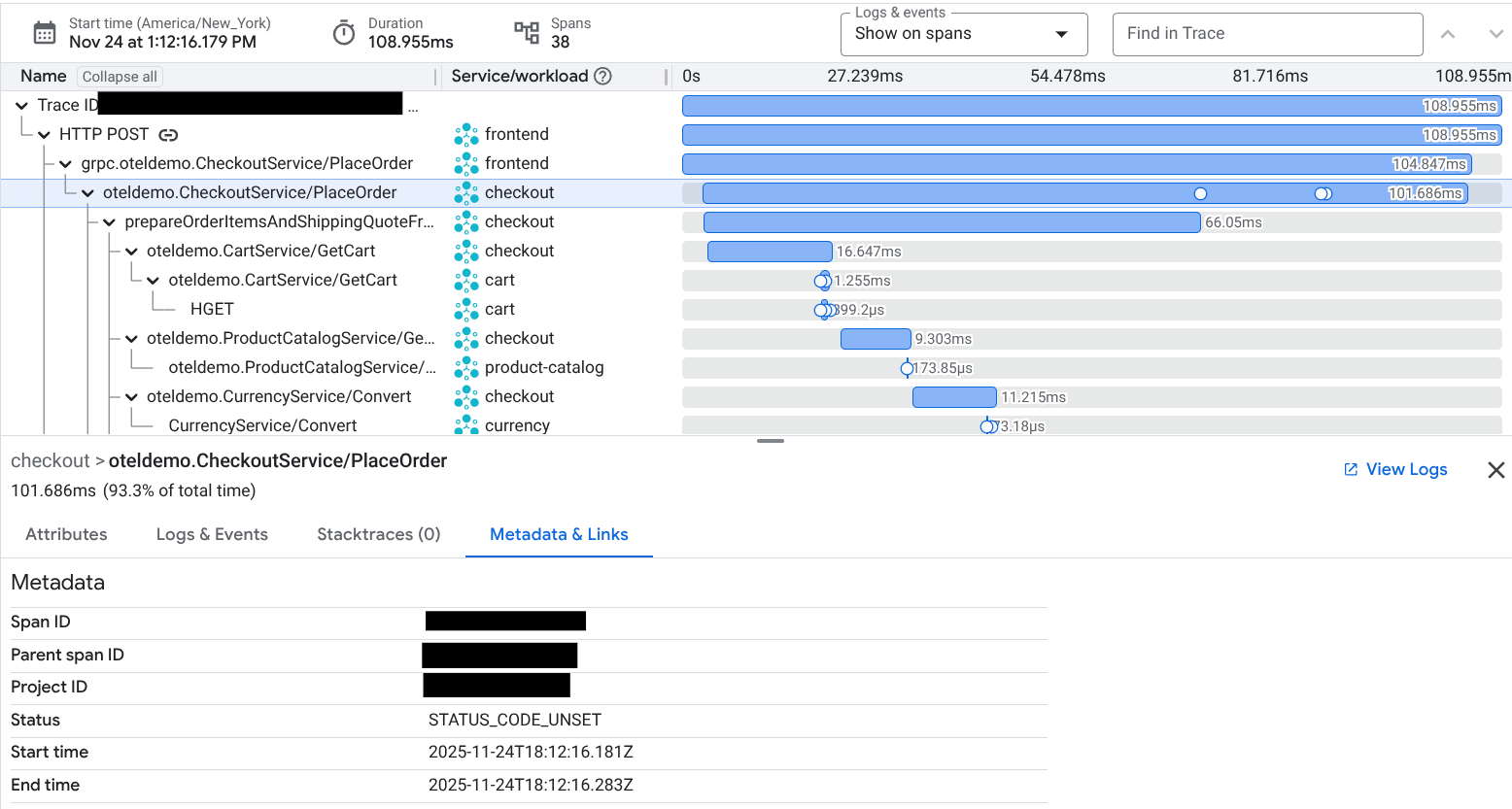
Task: Open the View Logs link
Action: (x=1395, y=469)
